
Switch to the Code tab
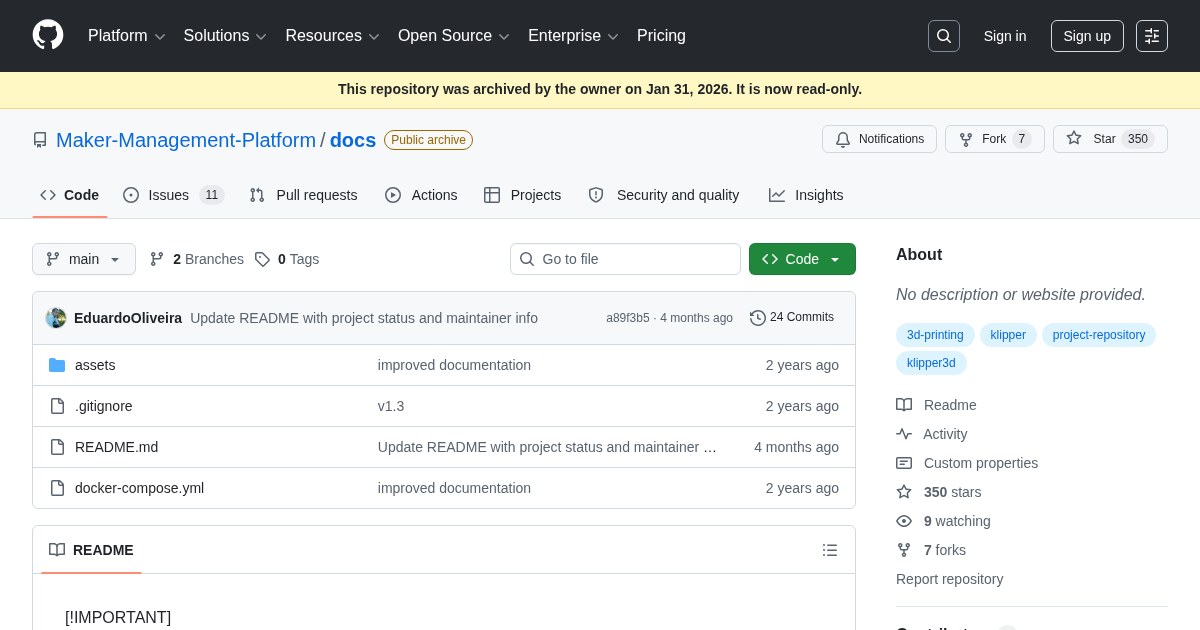click(70, 195)
